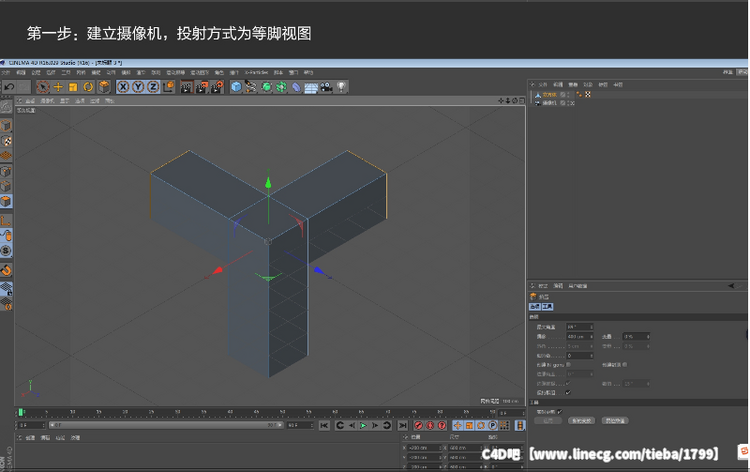Open first menu of the Material manager
The image size is (750, 472).
tap(30, 438)
